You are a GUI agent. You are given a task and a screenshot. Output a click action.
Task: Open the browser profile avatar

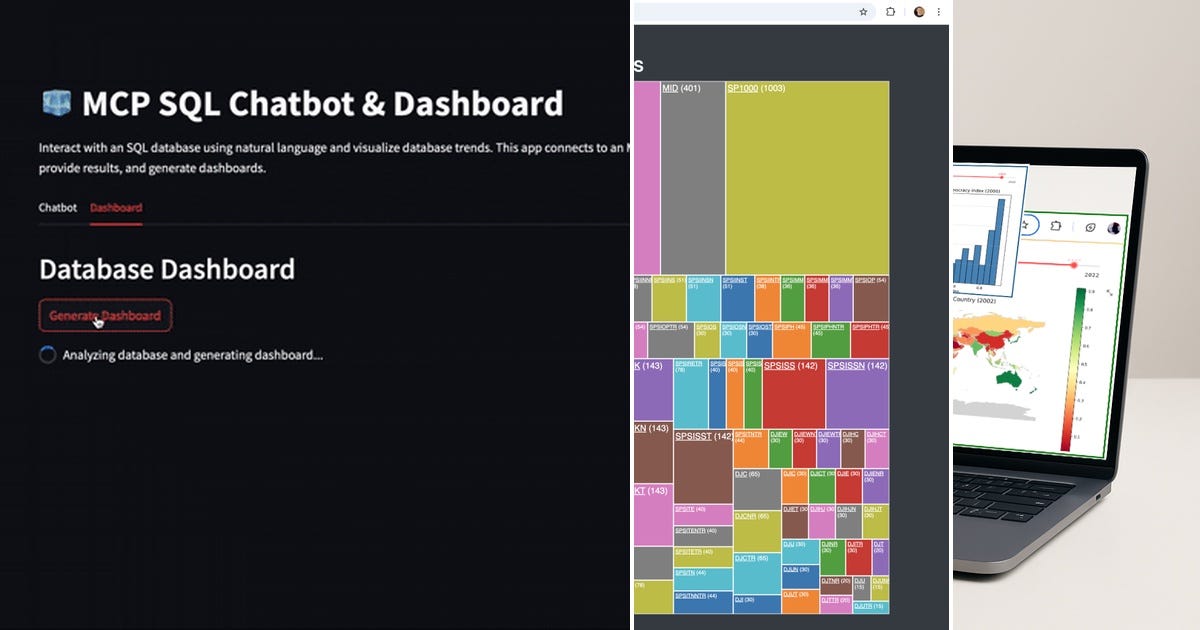[919, 12]
